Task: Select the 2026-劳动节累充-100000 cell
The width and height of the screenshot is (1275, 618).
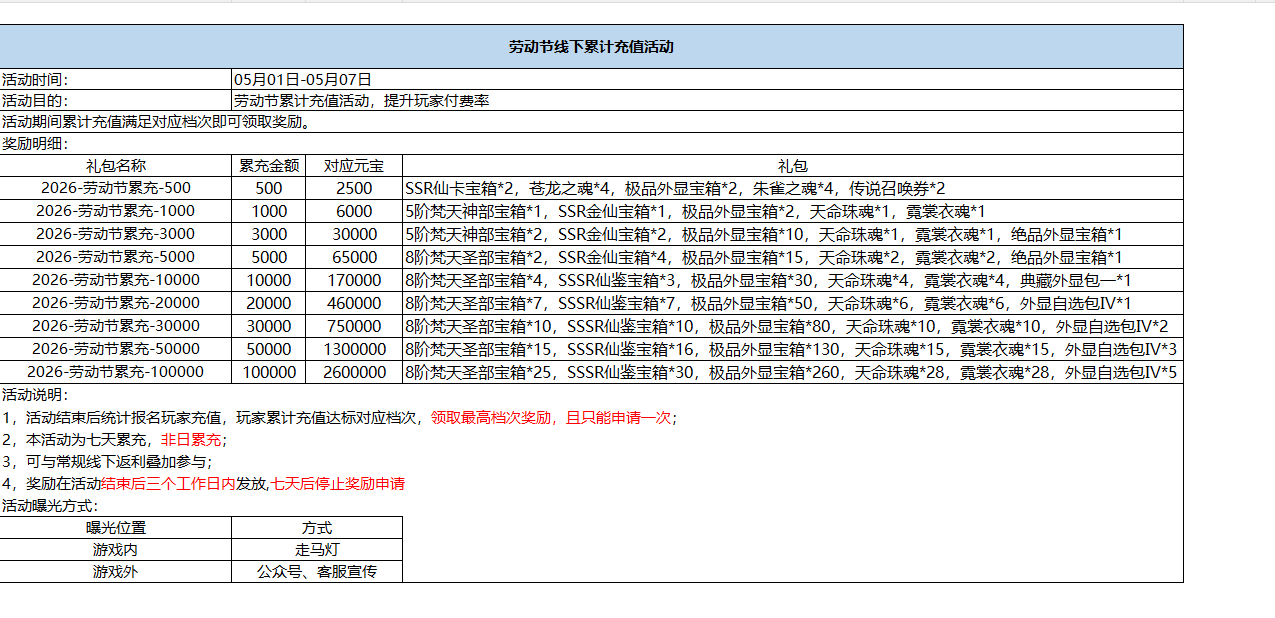Action: click(115, 372)
